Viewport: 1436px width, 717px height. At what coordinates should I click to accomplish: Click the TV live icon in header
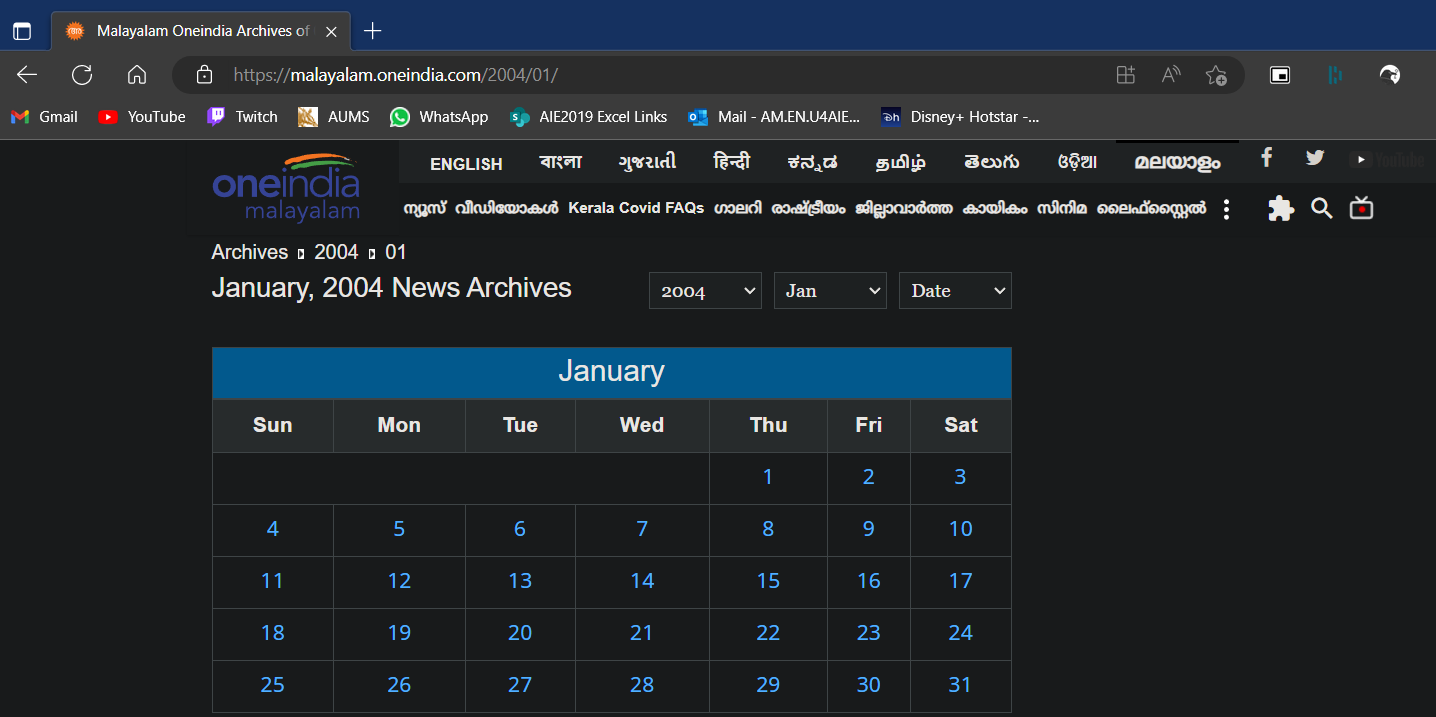point(1361,209)
